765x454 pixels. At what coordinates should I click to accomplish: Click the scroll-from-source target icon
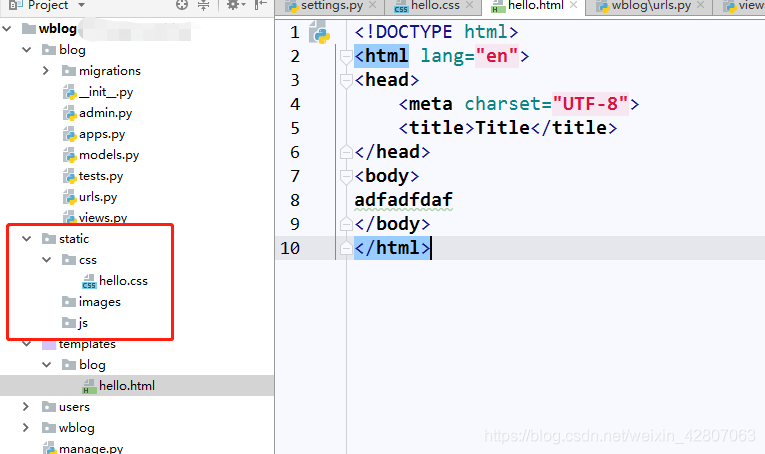(x=182, y=5)
